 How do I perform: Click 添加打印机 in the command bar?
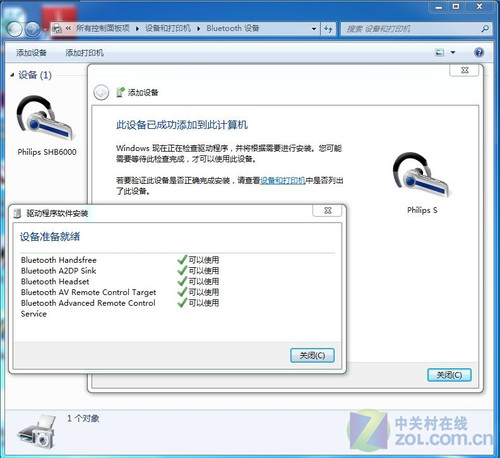[x=84, y=53]
